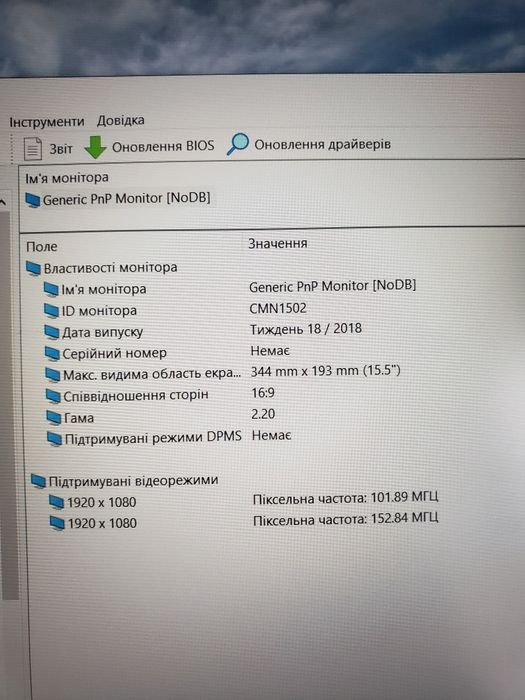Click the 16:9 aspect ratio value
This screenshot has height=700, width=525.
point(263,393)
